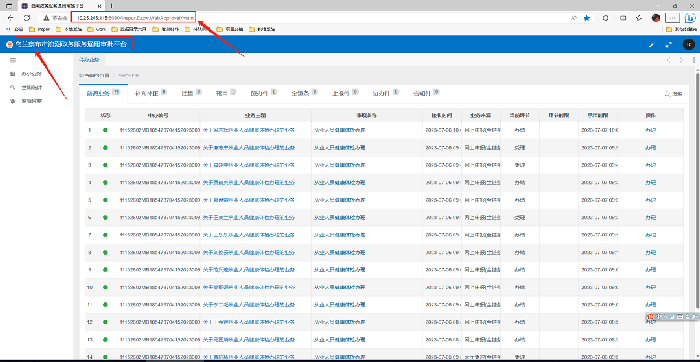The height and width of the screenshot is (362, 700).
Task: Select the fifth task status tab
Action: (x=263, y=93)
